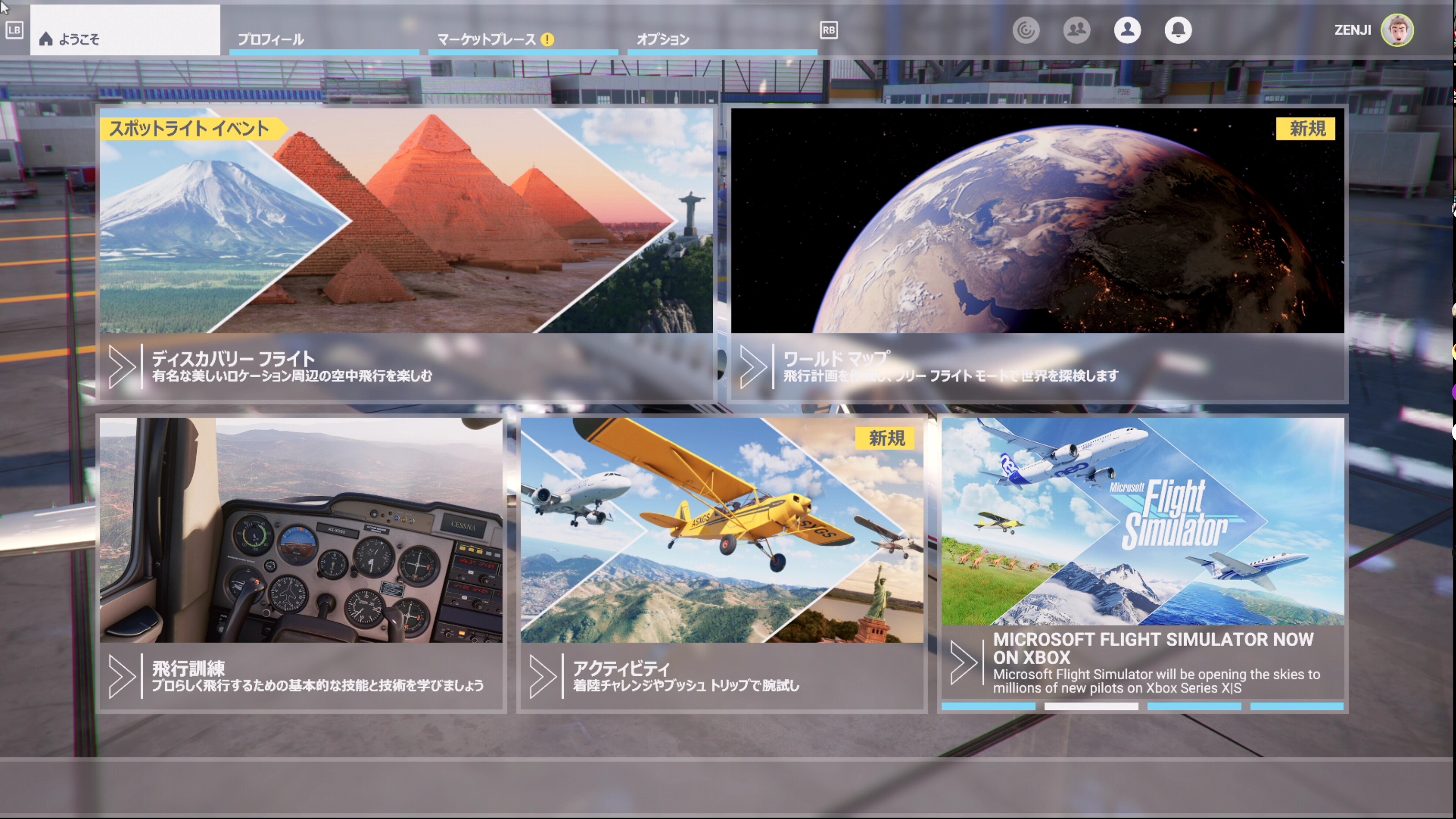Click chevron arrow beside ディスカバリー フライト
The width and height of the screenshot is (1456, 819).
(122, 366)
